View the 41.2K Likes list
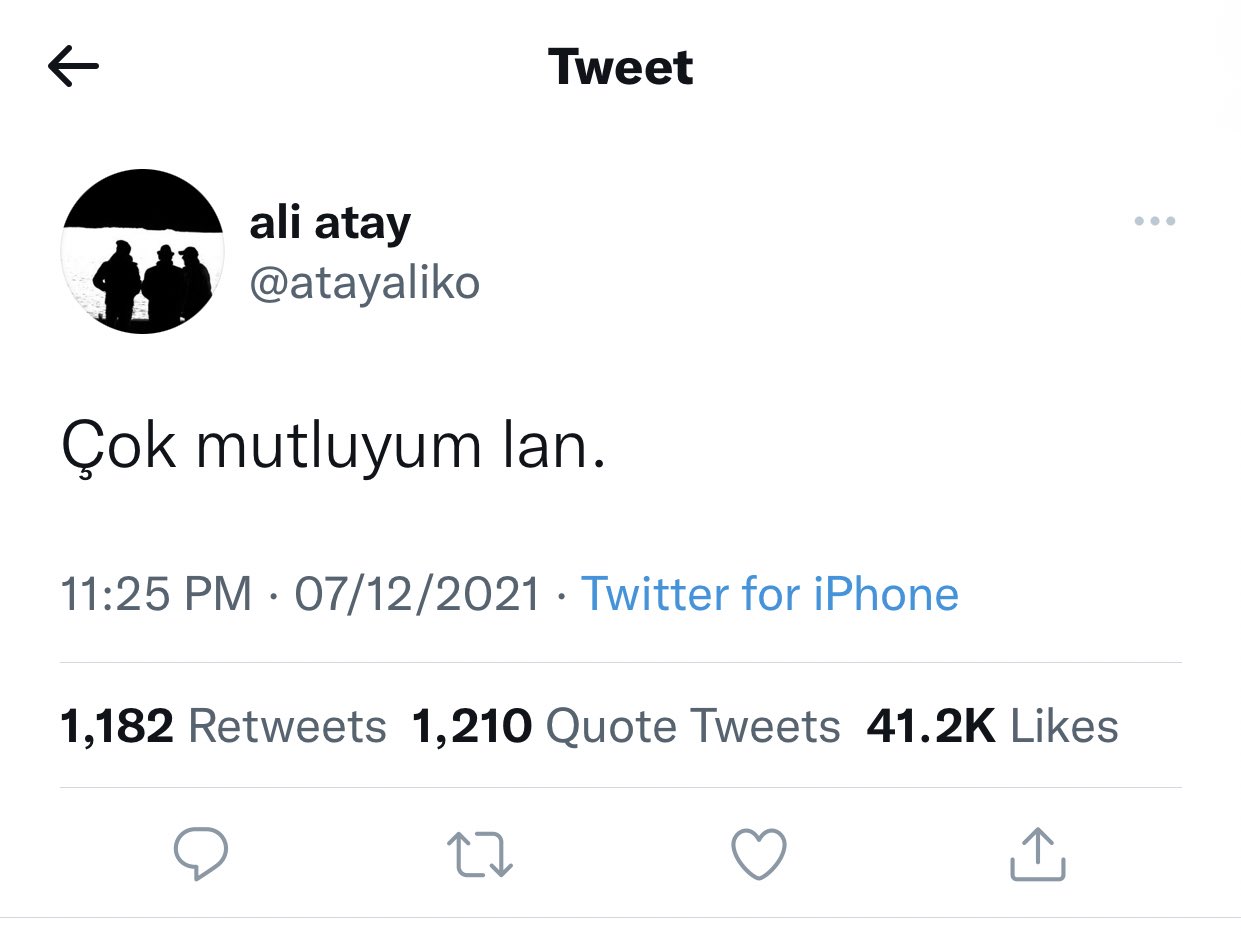 tap(992, 726)
